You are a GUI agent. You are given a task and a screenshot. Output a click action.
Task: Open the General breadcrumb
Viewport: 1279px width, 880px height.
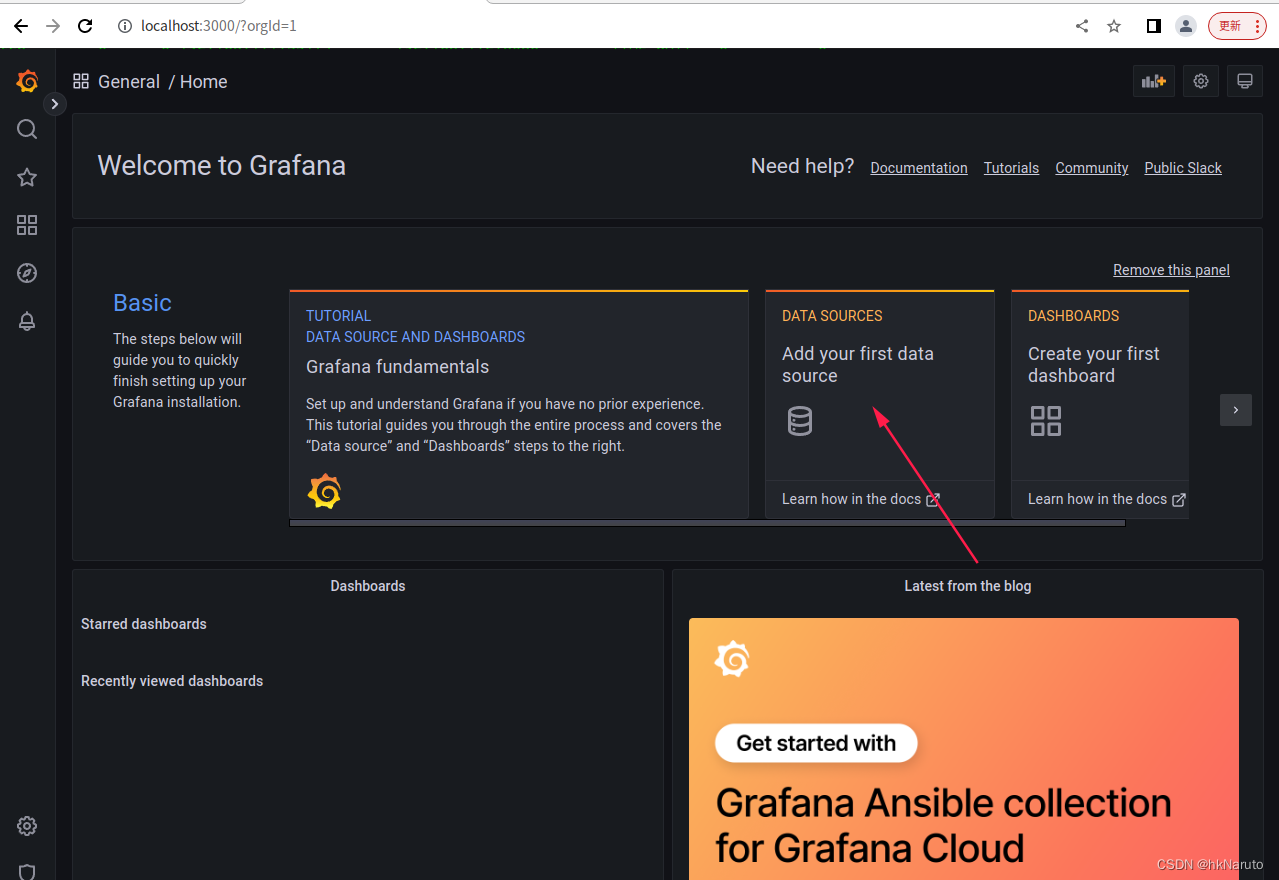click(x=129, y=81)
